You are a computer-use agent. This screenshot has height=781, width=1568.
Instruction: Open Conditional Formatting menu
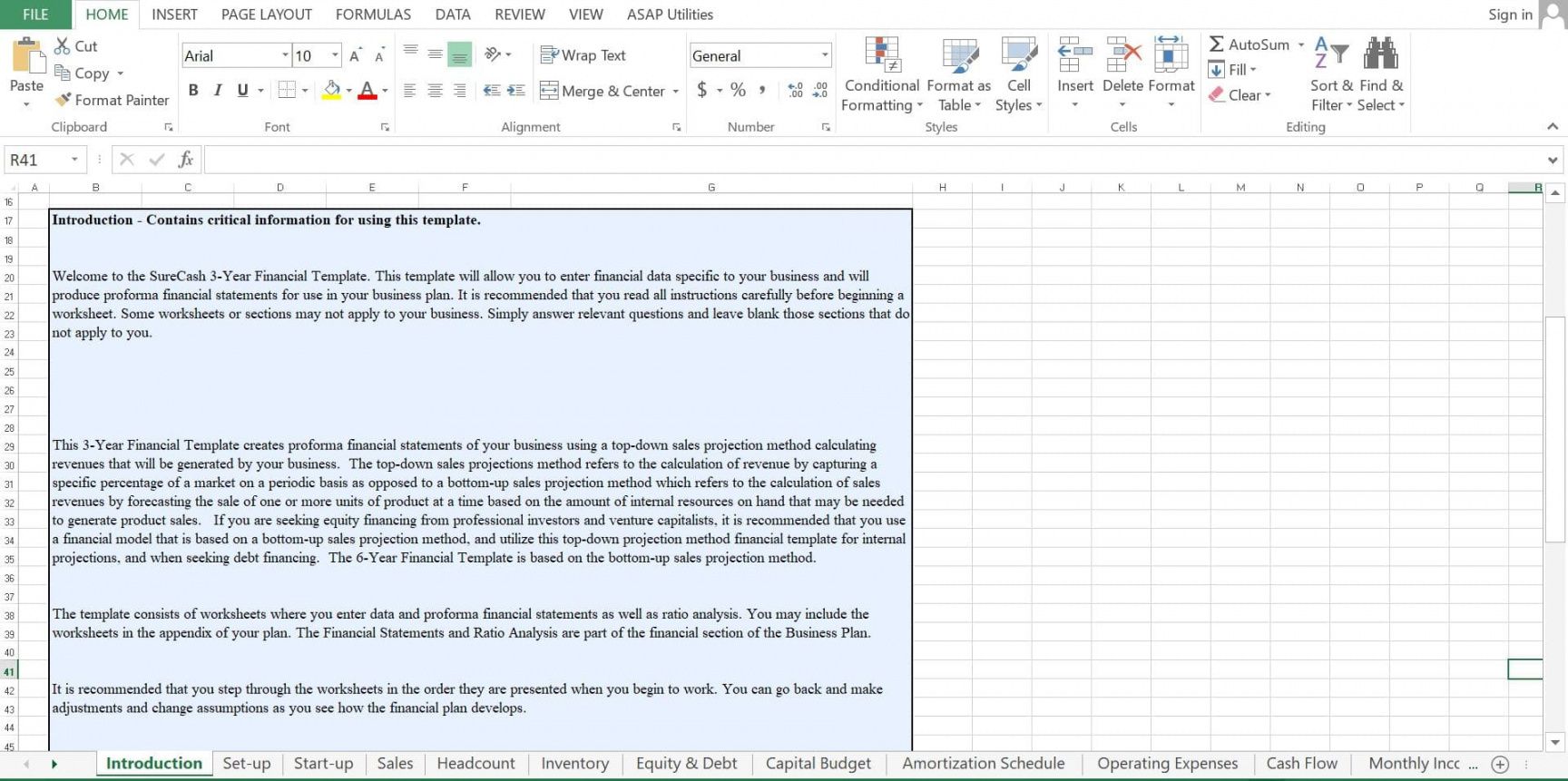pos(881,75)
